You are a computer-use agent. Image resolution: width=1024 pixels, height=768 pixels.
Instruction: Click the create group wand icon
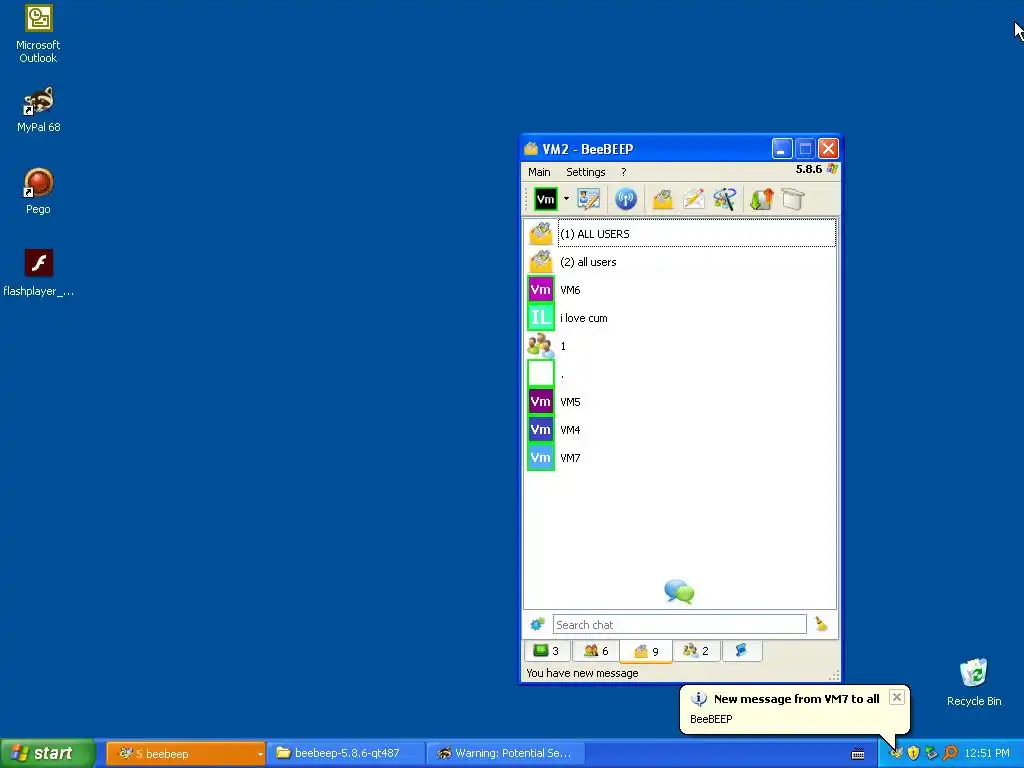tap(725, 199)
